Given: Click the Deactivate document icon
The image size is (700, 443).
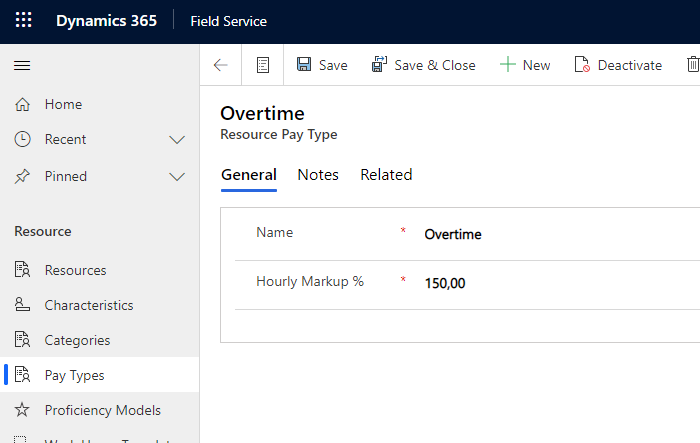Looking at the screenshot, I should click(x=582, y=64).
